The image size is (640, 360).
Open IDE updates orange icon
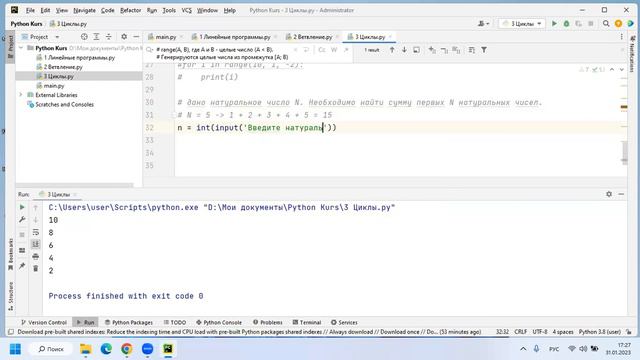(618, 24)
